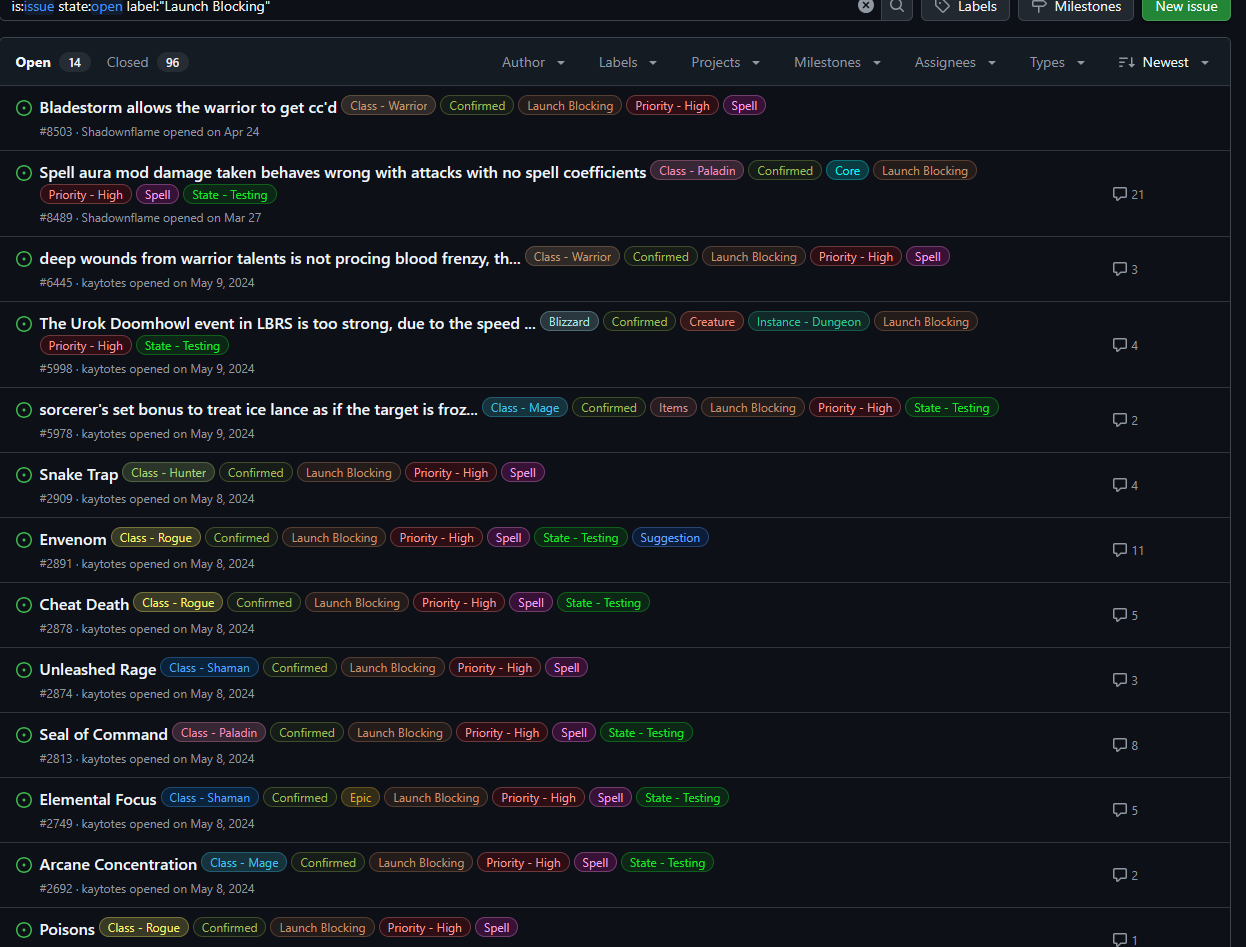The height and width of the screenshot is (947, 1246).
Task: Click the Core label on Spell aura issue
Action: click(847, 171)
